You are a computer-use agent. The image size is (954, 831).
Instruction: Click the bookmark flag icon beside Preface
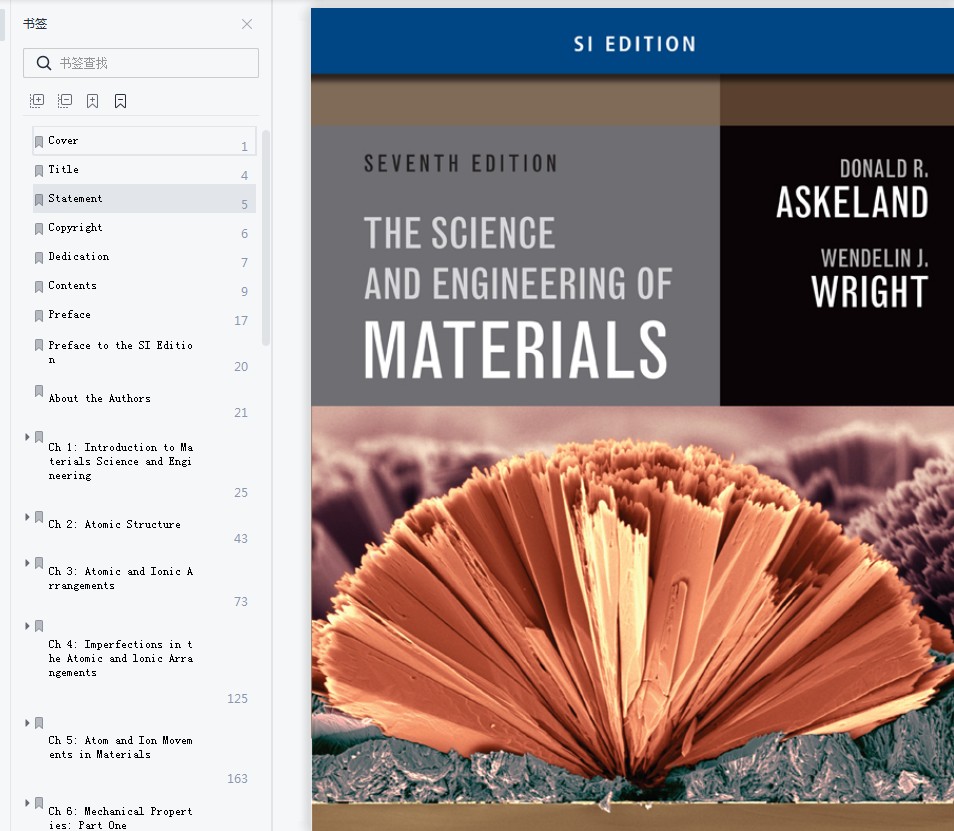point(39,315)
